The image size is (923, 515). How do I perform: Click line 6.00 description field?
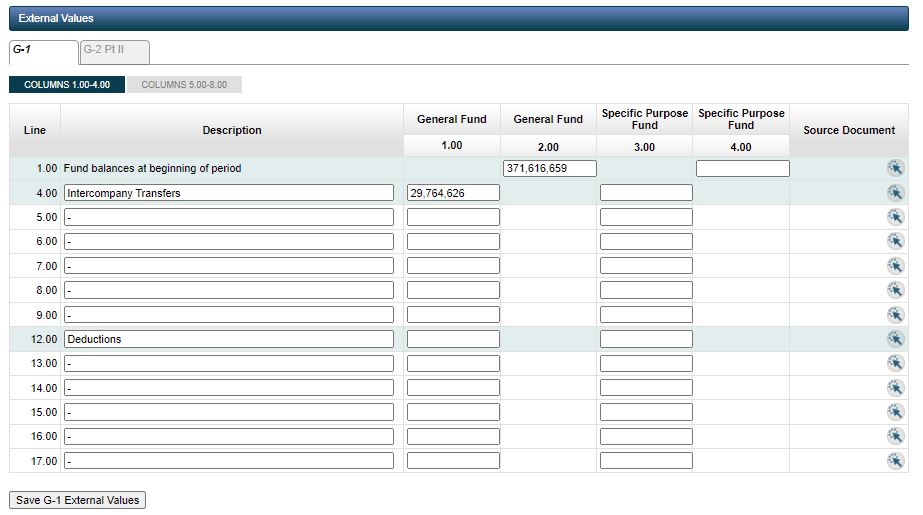pos(229,241)
